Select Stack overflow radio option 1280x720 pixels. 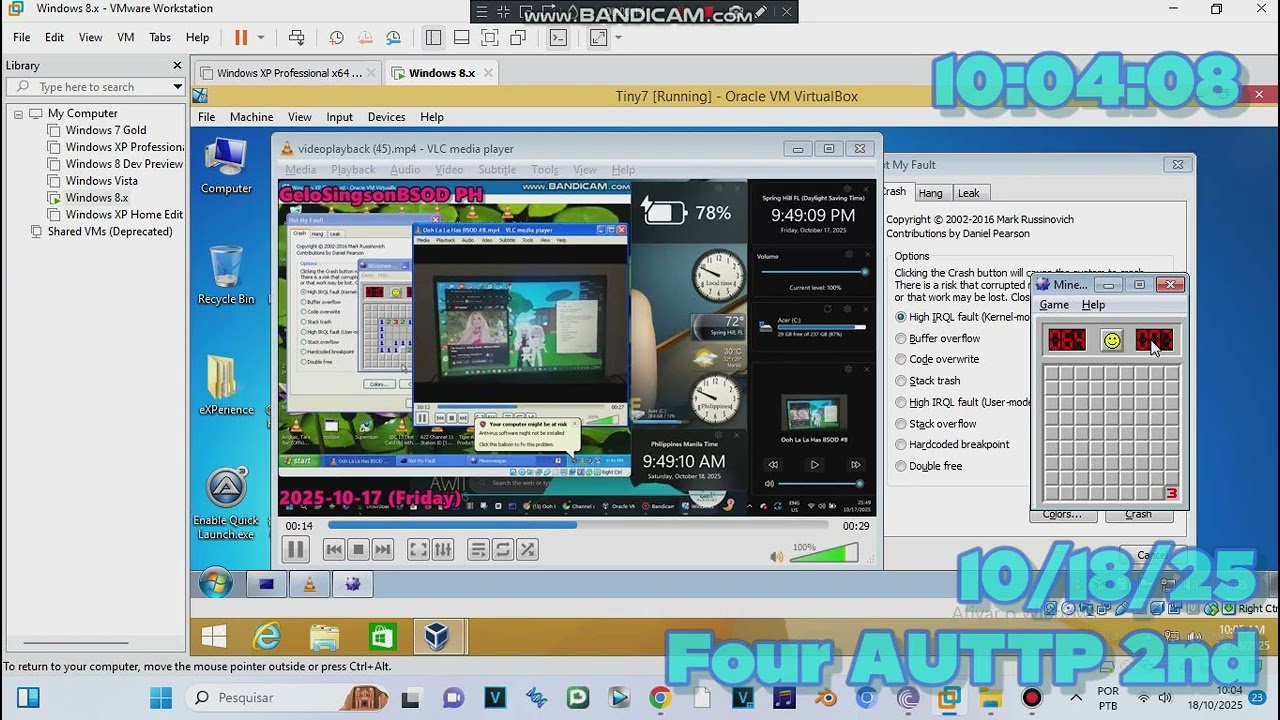pyautogui.click(x=901, y=424)
